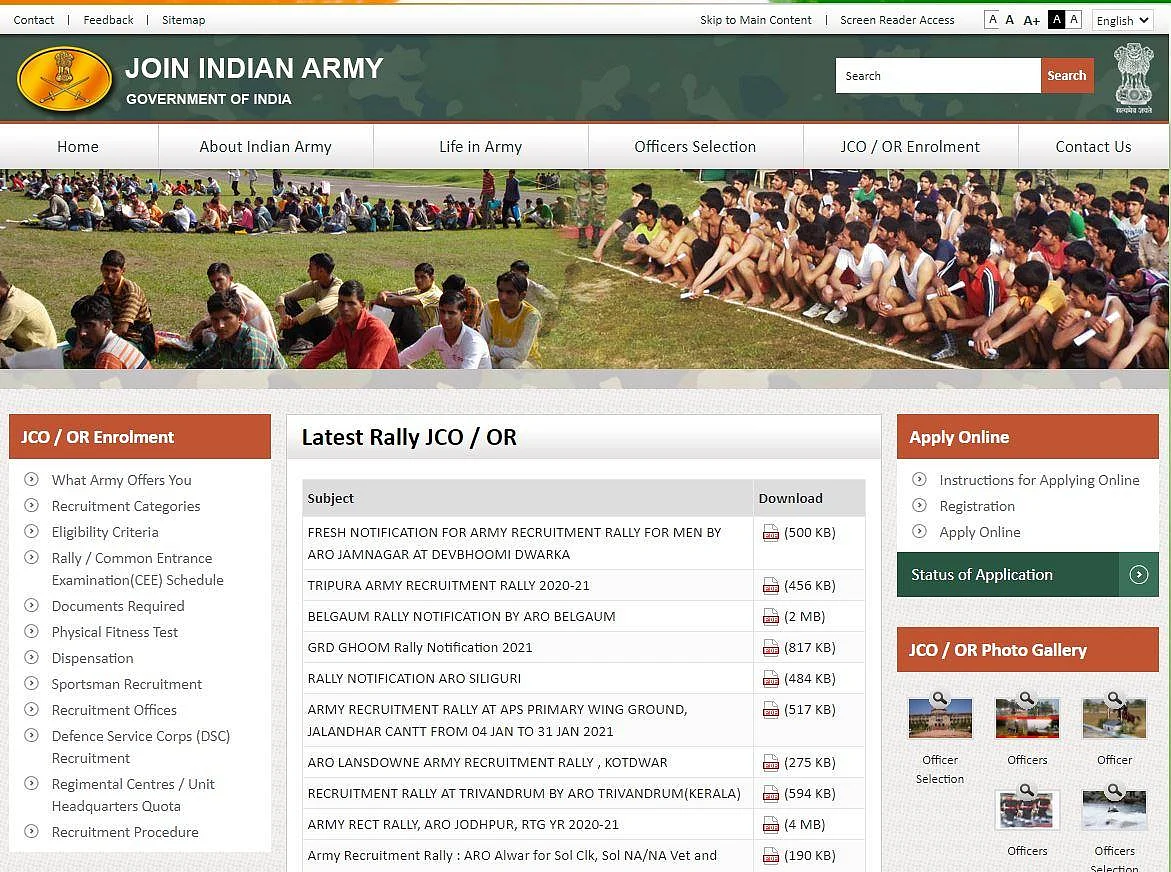
Task: Download PDF for Jalandhar Cantt rally notification
Action: tap(770, 710)
